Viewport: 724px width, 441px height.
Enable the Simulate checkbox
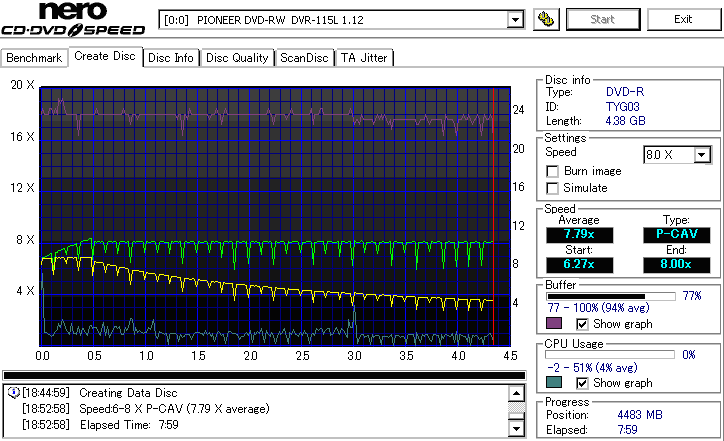click(553, 188)
